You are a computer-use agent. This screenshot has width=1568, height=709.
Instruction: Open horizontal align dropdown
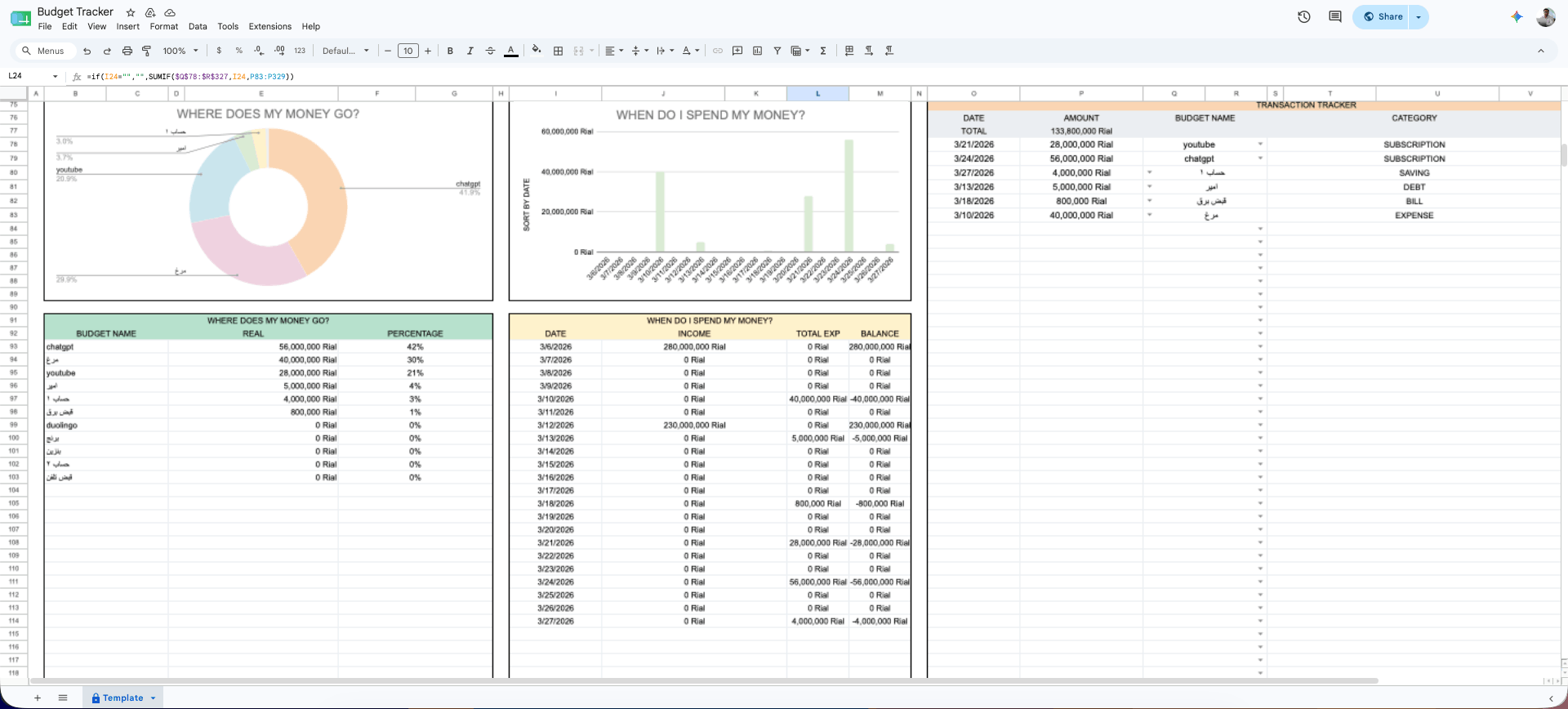614,51
